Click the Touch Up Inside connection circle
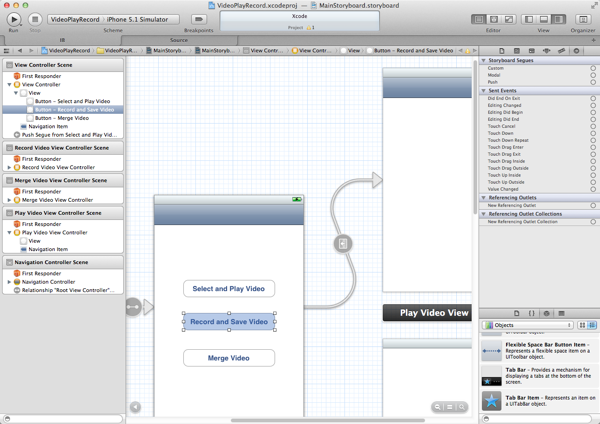This screenshot has width=600, height=424. (593, 175)
